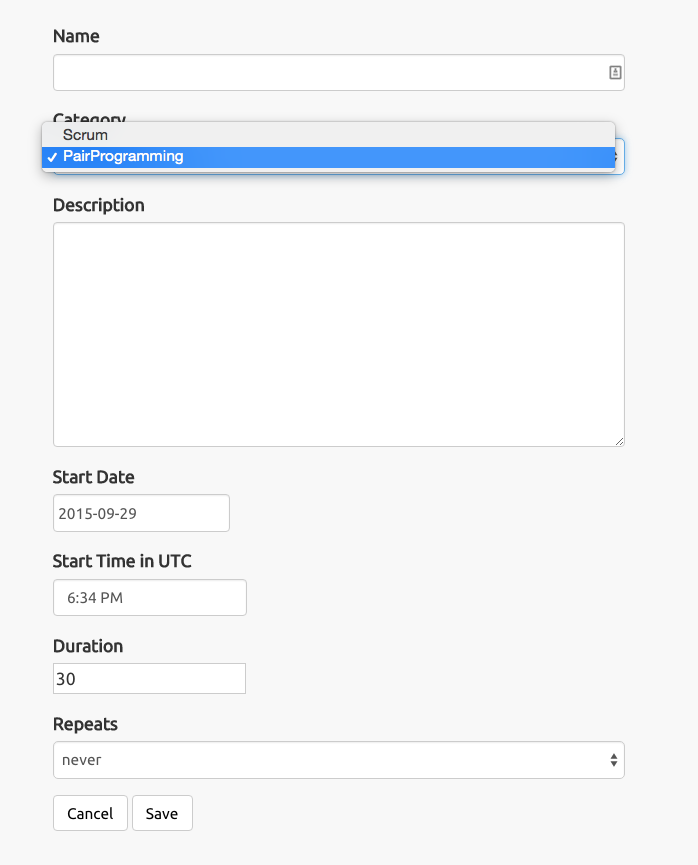The width and height of the screenshot is (698, 865).
Task: Open the Start Date field showing 2015-09-29
Action: coord(141,513)
